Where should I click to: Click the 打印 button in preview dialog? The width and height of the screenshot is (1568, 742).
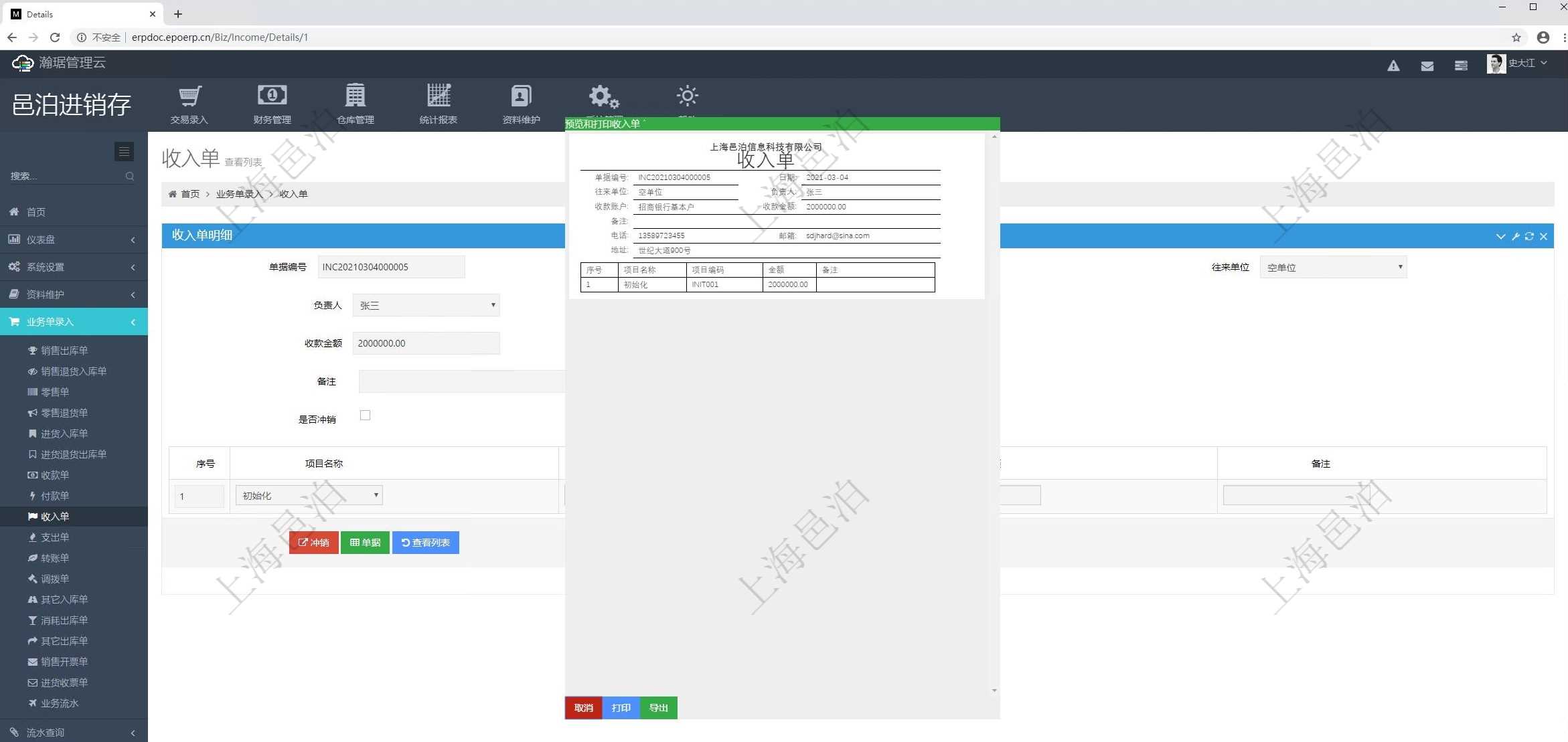[x=621, y=708]
